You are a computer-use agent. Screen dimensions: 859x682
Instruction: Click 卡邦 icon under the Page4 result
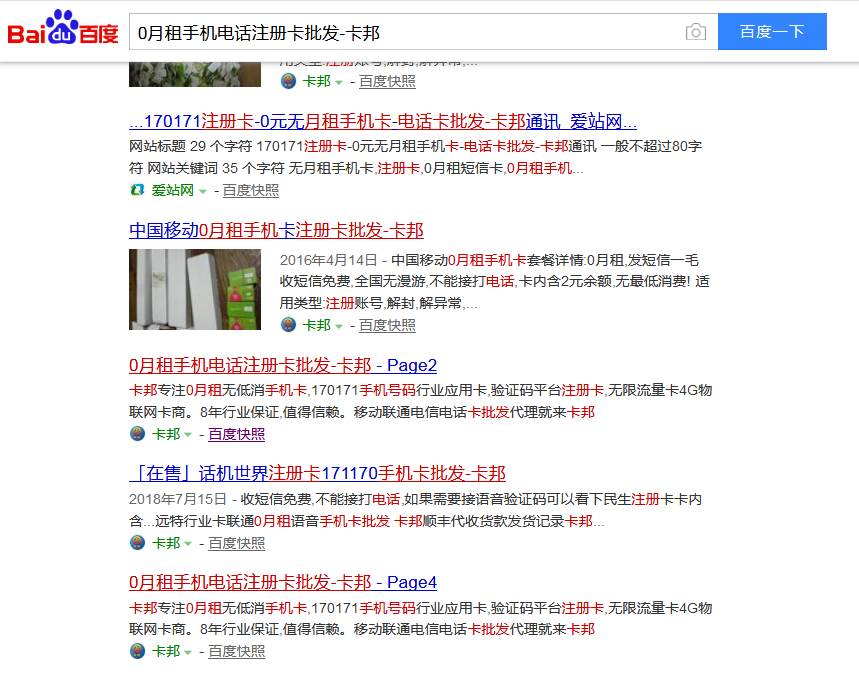pos(137,651)
